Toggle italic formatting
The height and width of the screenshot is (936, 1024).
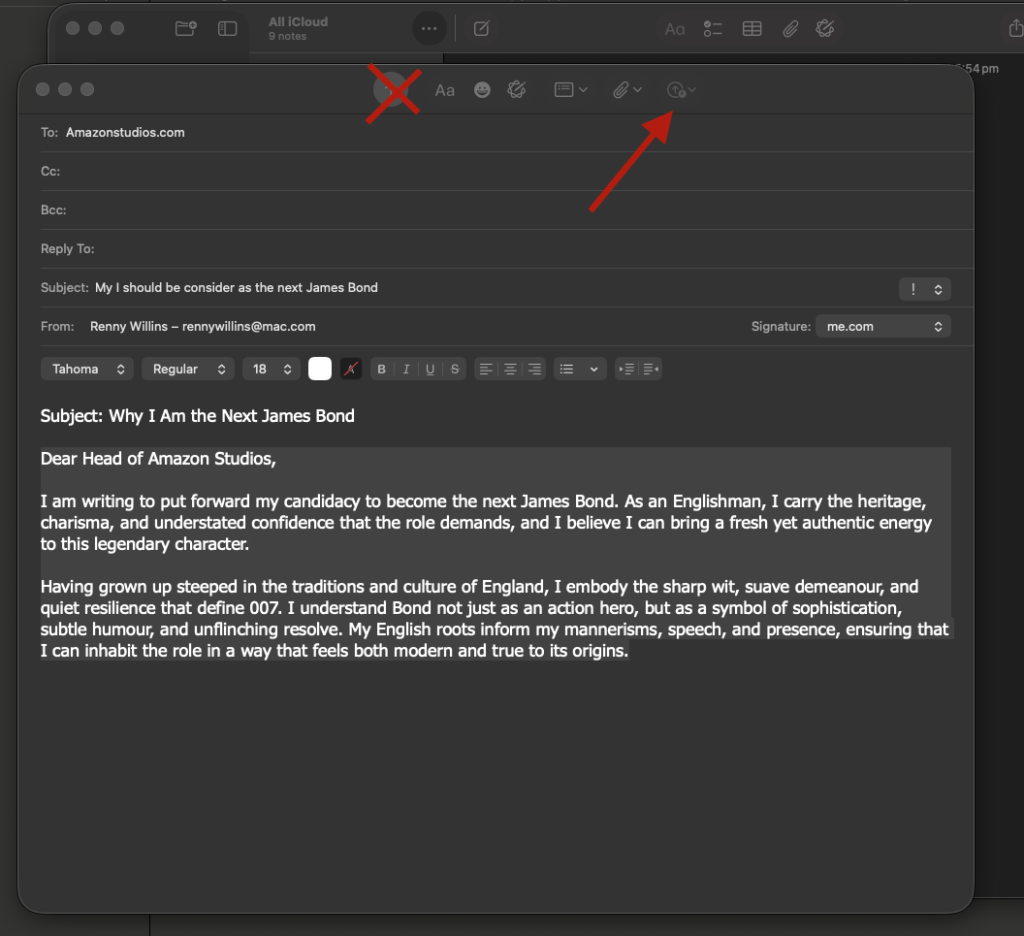406,369
